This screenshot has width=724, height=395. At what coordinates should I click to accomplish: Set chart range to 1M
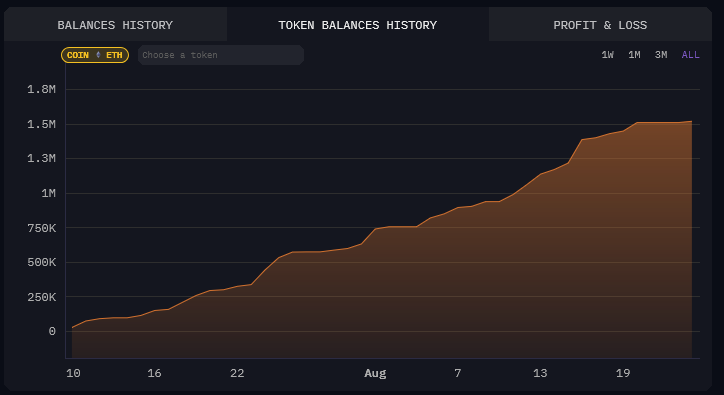pyautogui.click(x=634, y=55)
